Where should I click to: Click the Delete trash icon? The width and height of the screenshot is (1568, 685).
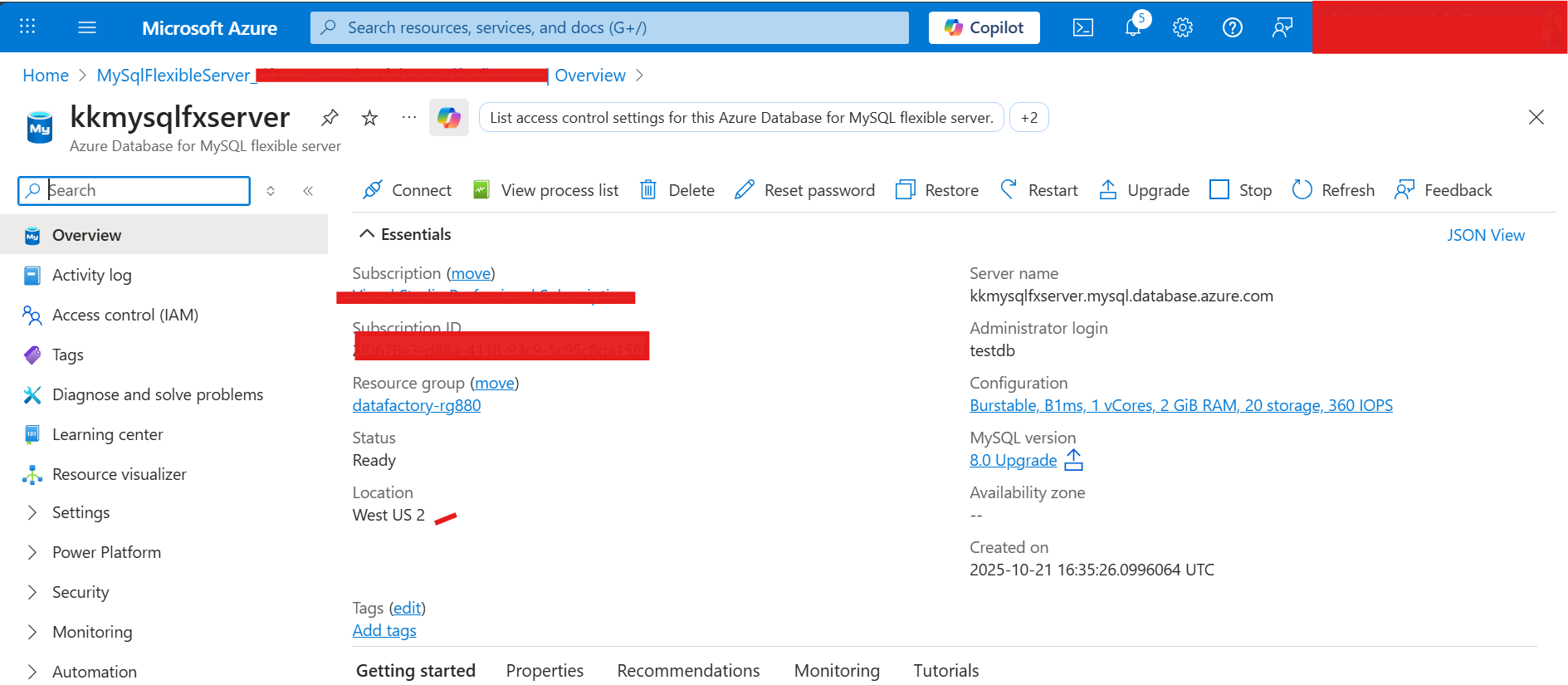pos(648,190)
